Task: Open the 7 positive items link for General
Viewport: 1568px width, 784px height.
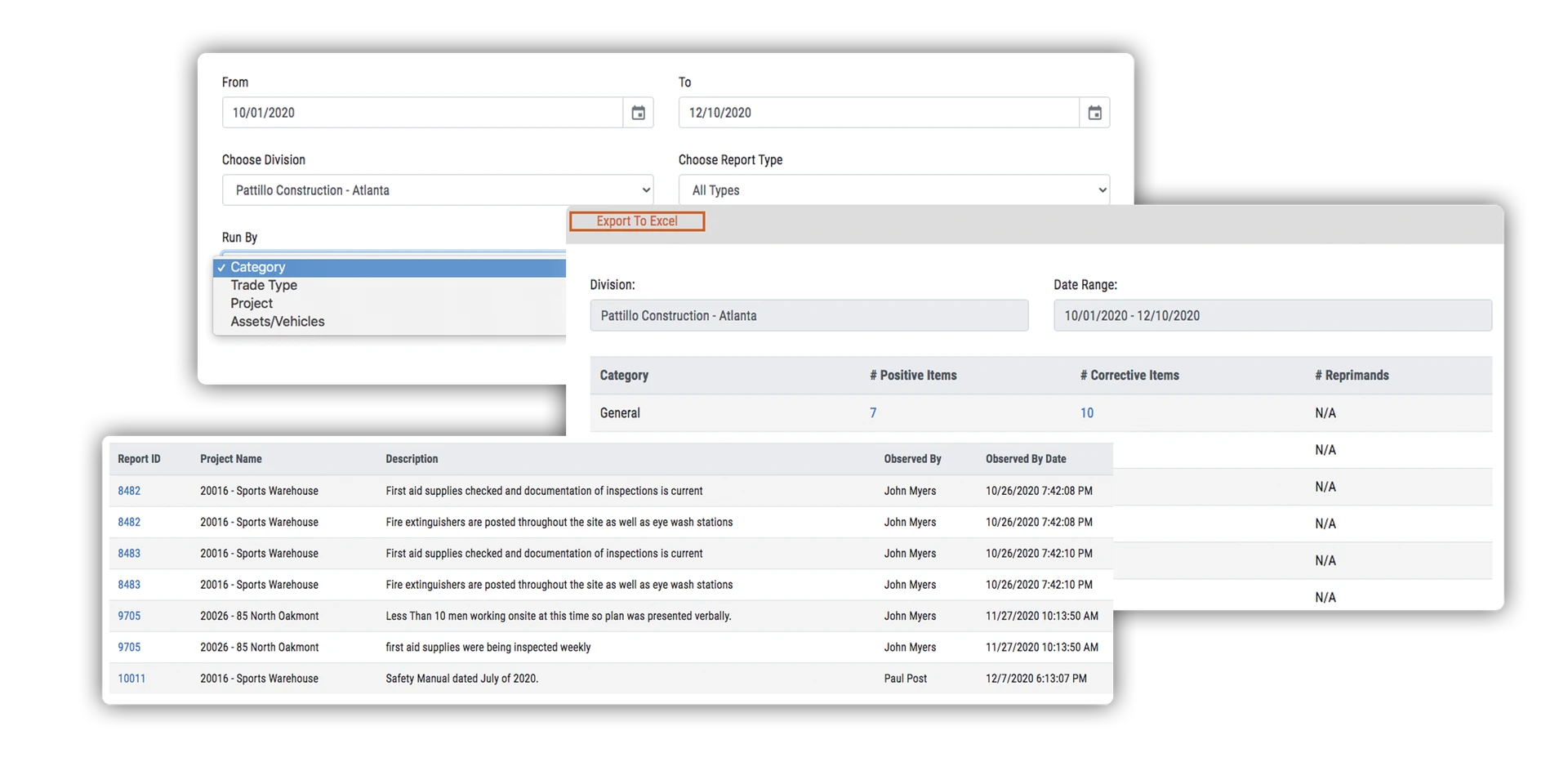Action: (x=873, y=413)
